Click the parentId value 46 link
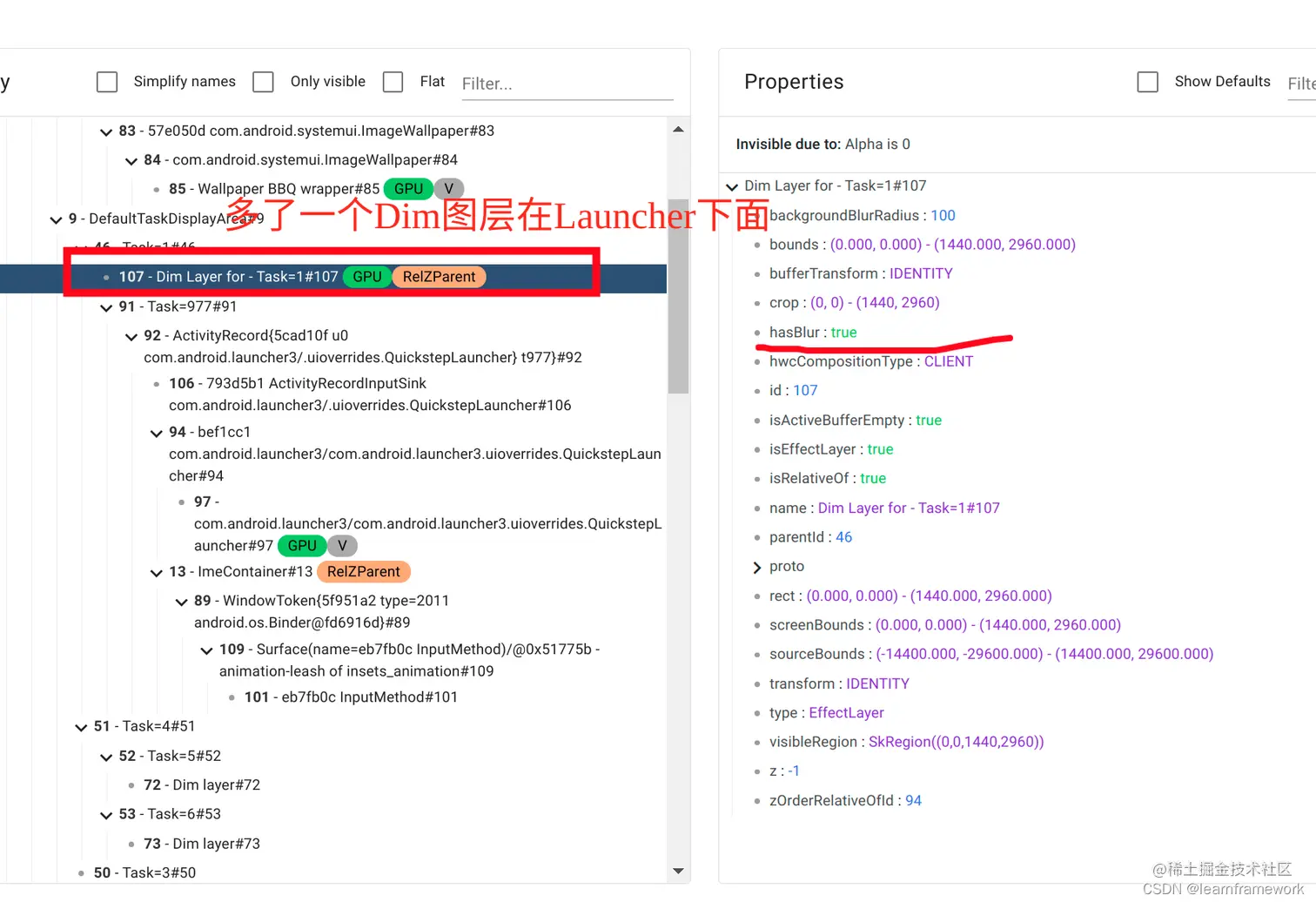This screenshot has width=1316, height=902. point(843,536)
